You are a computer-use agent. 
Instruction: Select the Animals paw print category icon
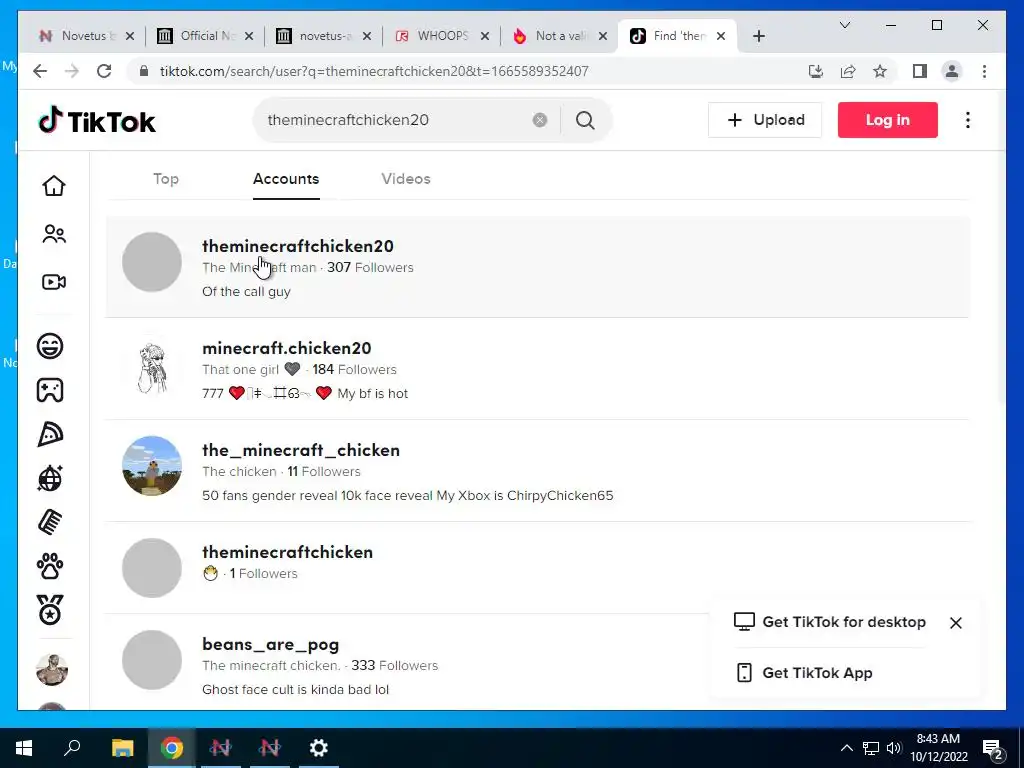[50, 566]
